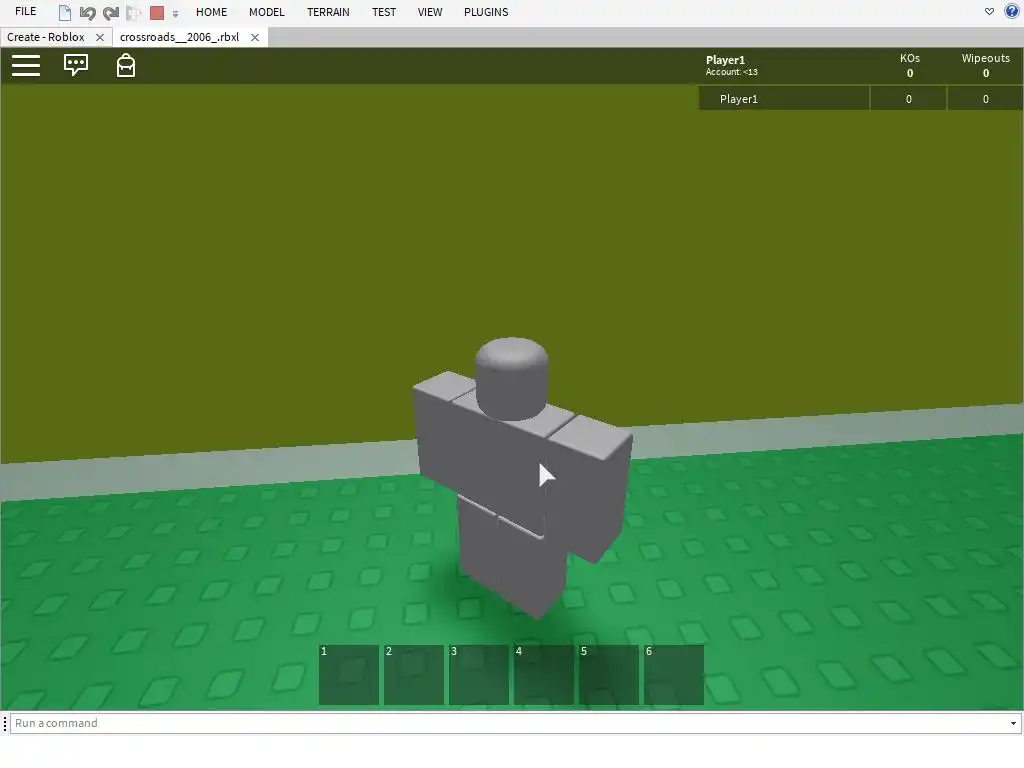Collapse the ribbon with the chevron icon

point(989,12)
